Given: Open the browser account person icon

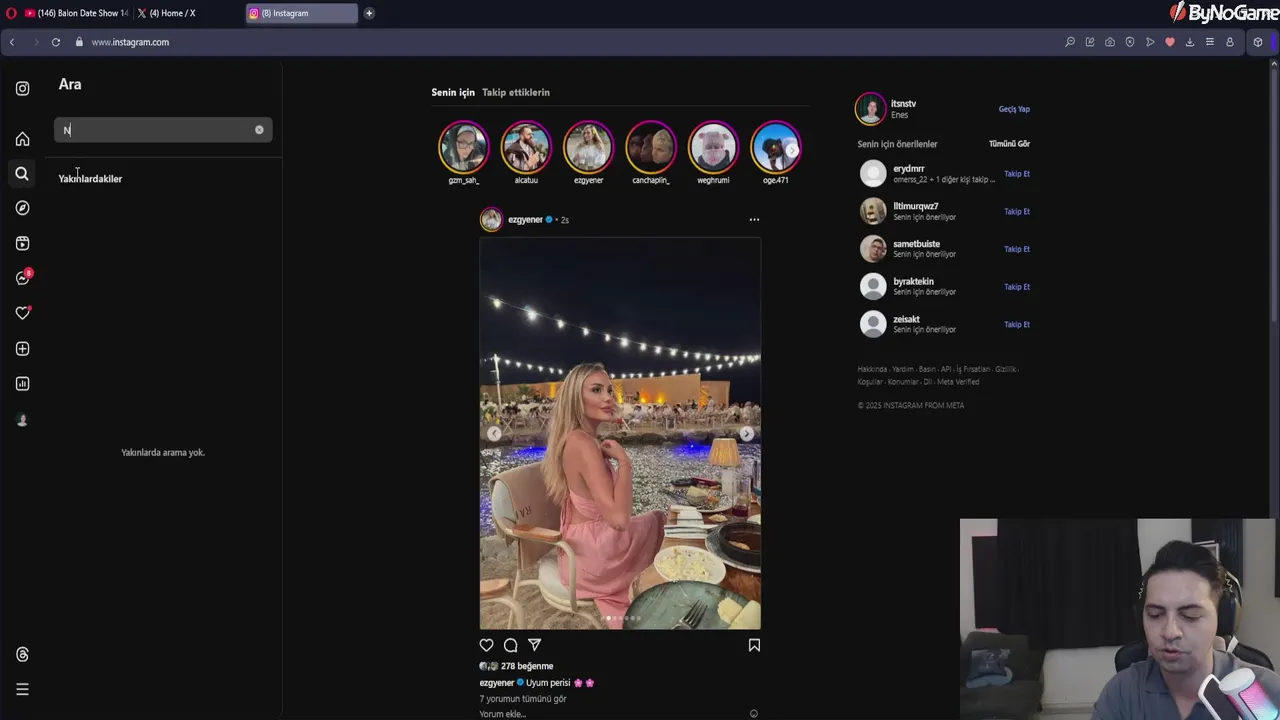Looking at the screenshot, I should coord(1230,42).
